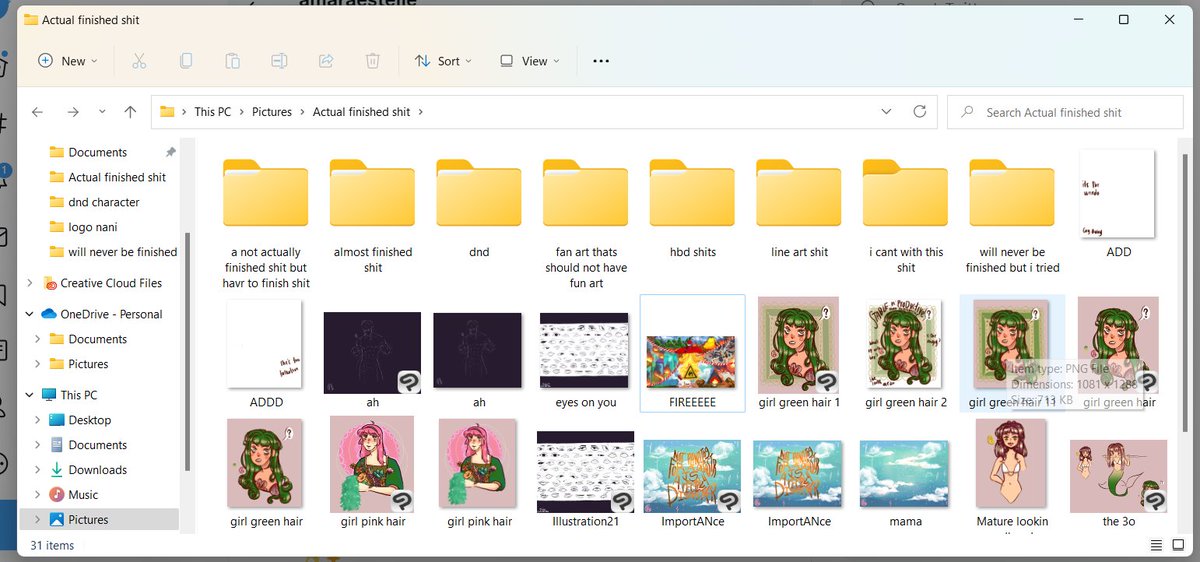The height and width of the screenshot is (562, 1200).
Task: Select the 'girl green hair 2' thumbnail
Action: 906,344
